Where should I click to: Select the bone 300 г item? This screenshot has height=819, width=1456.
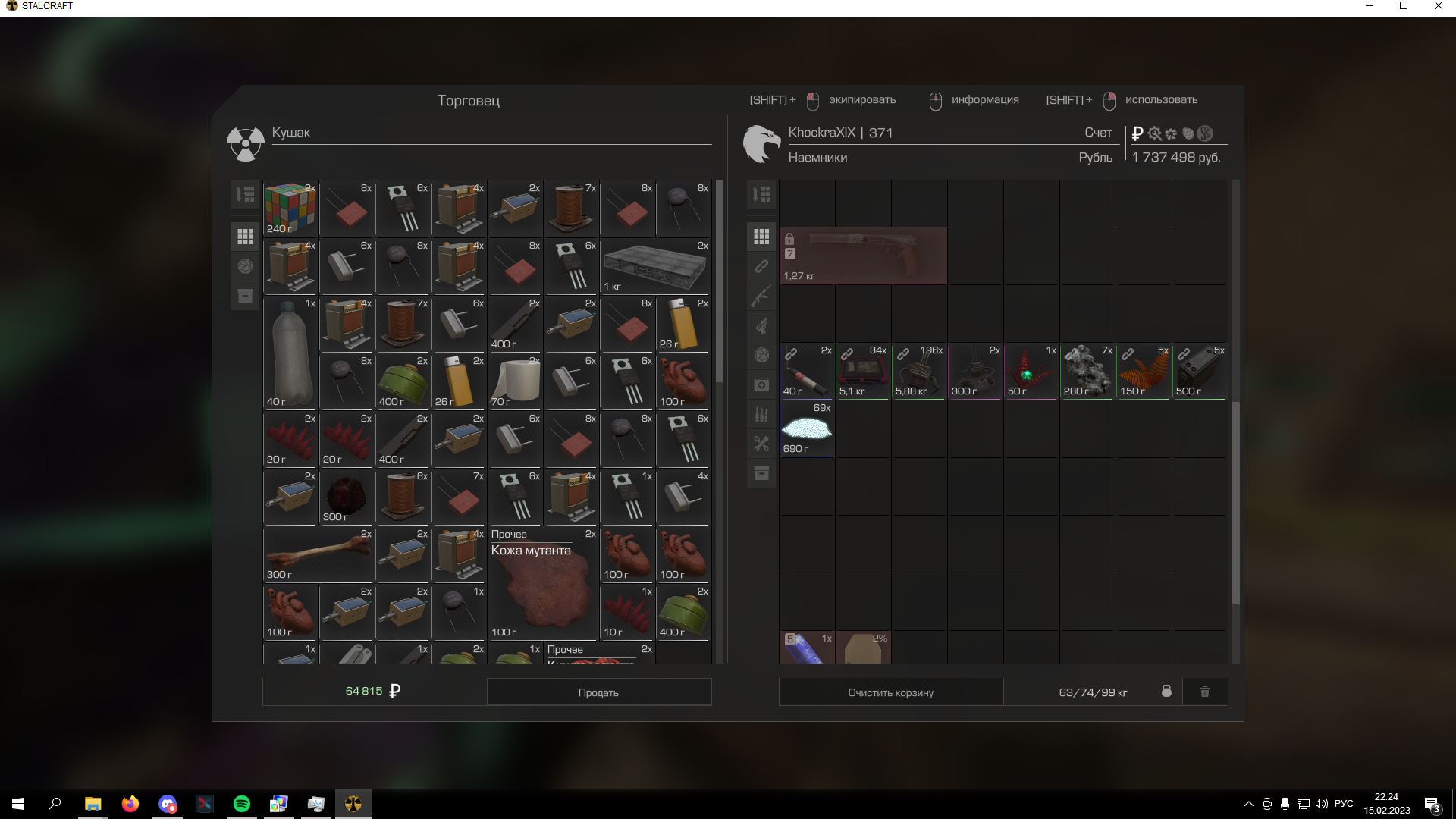pos(318,554)
